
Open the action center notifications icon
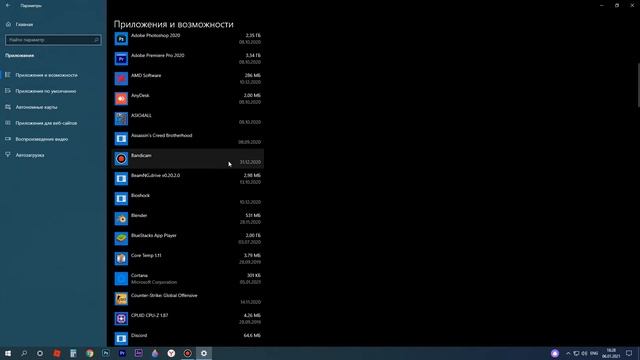click(629, 353)
